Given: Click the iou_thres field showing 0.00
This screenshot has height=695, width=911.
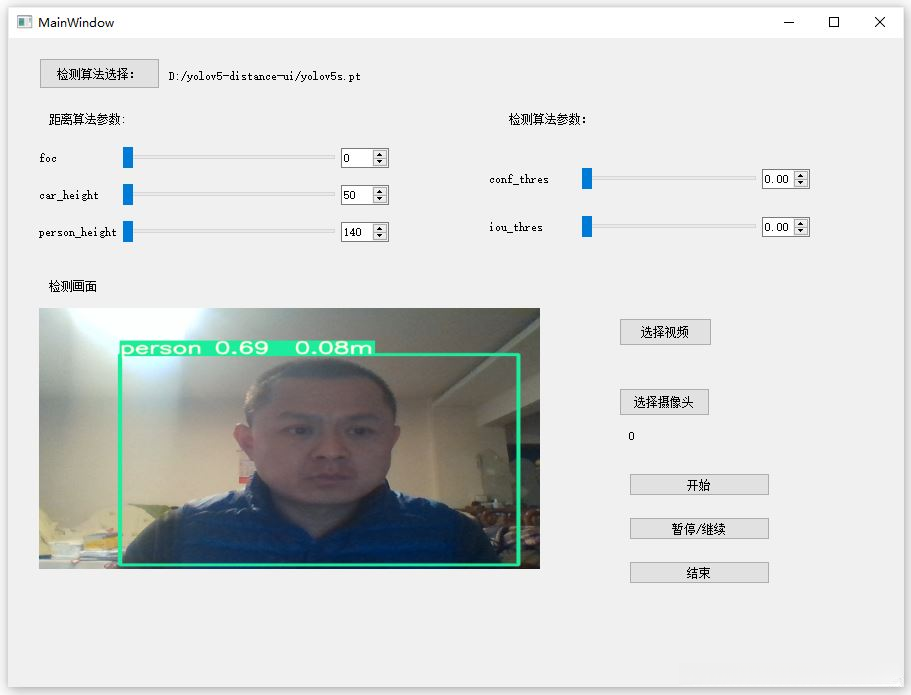Looking at the screenshot, I should (x=778, y=227).
